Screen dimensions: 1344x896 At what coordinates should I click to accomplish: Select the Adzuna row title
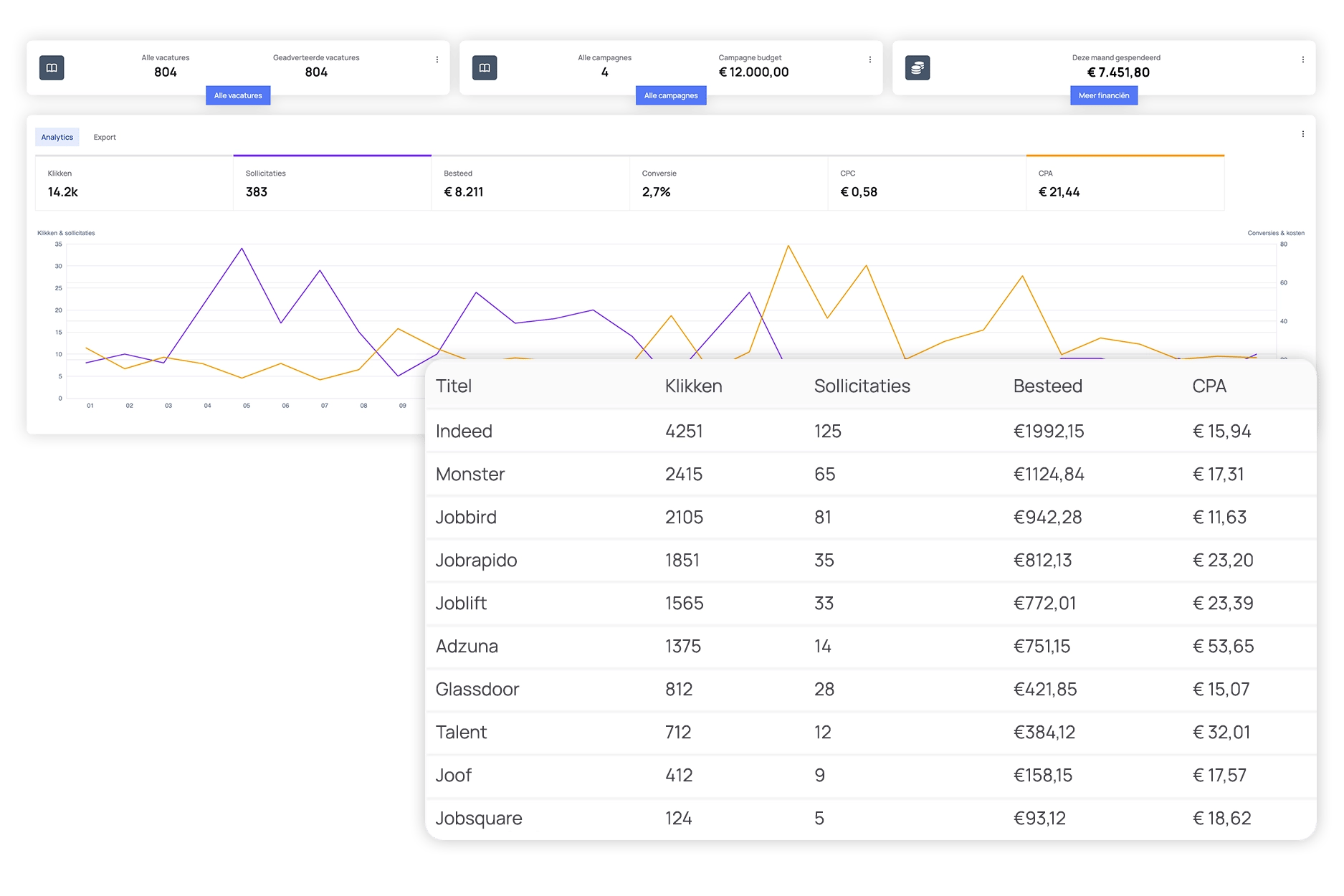(x=467, y=647)
